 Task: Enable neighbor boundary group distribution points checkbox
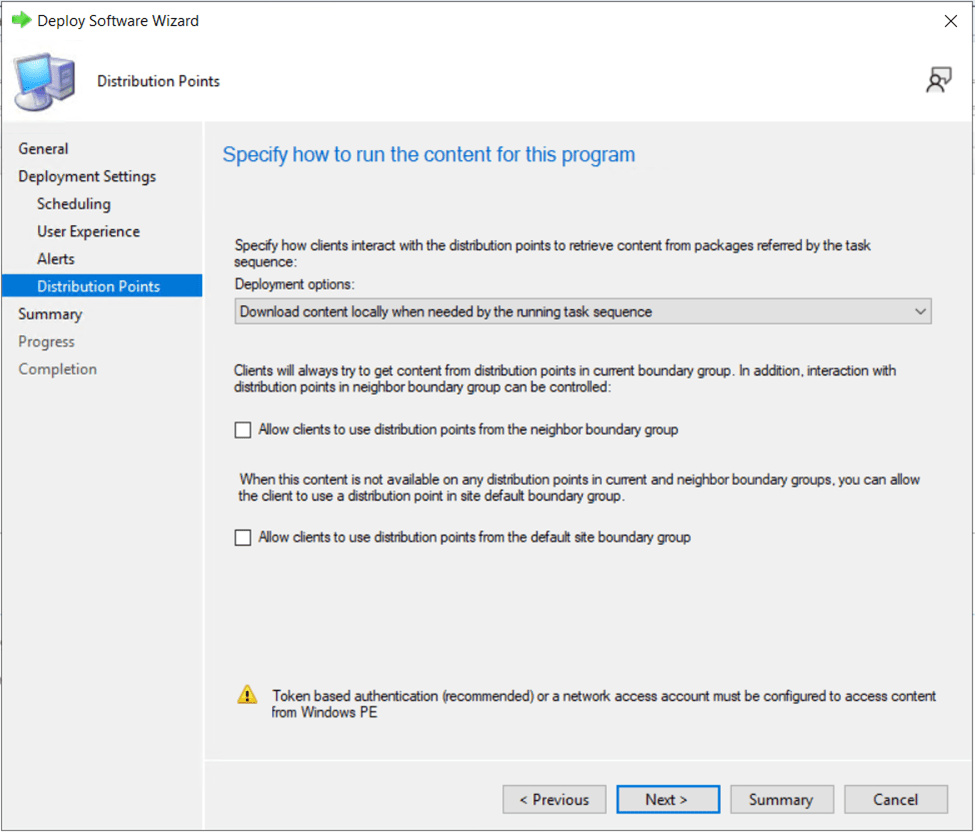tap(243, 430)
